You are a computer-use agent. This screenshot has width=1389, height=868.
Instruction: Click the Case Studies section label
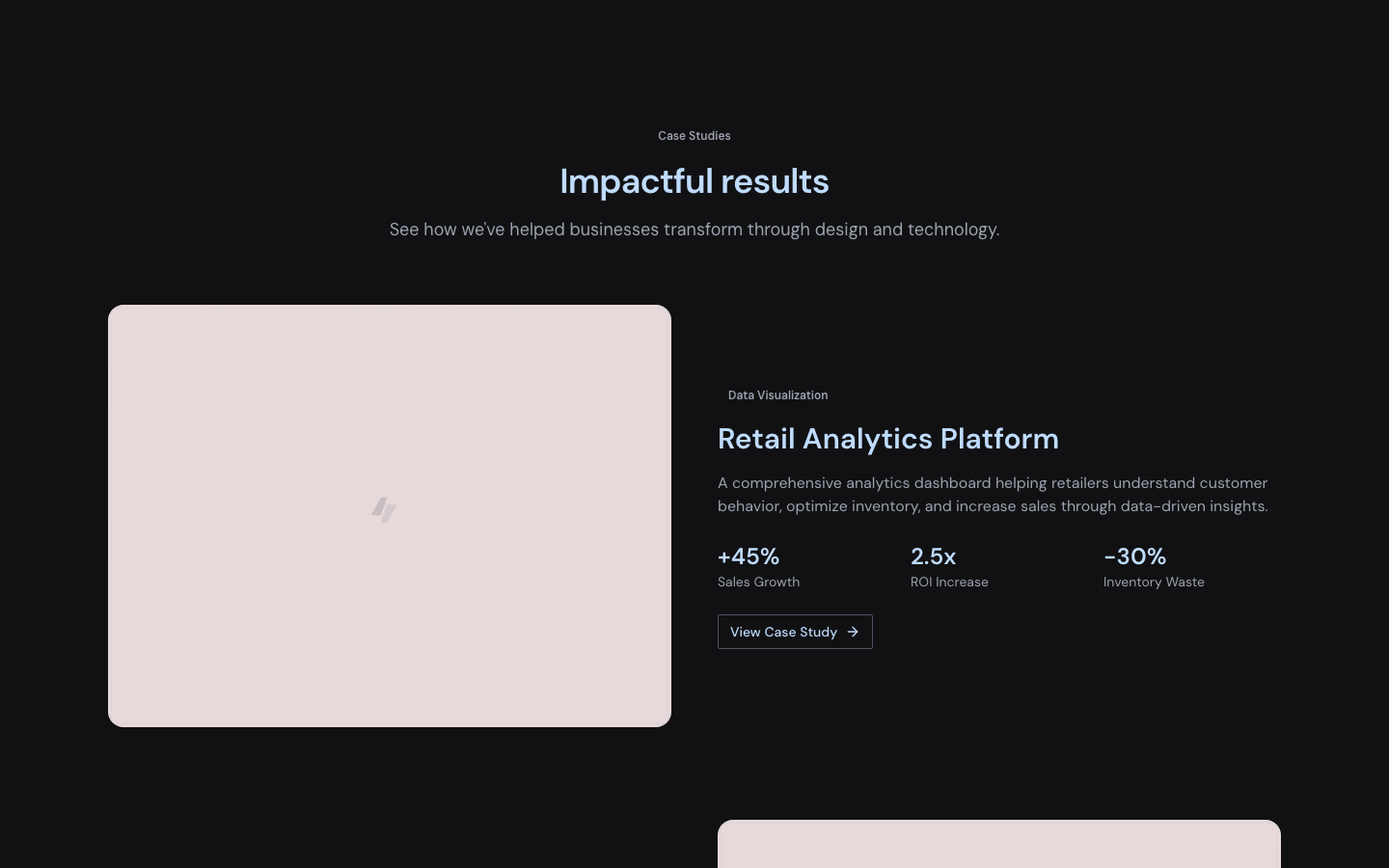coord(694,136)
